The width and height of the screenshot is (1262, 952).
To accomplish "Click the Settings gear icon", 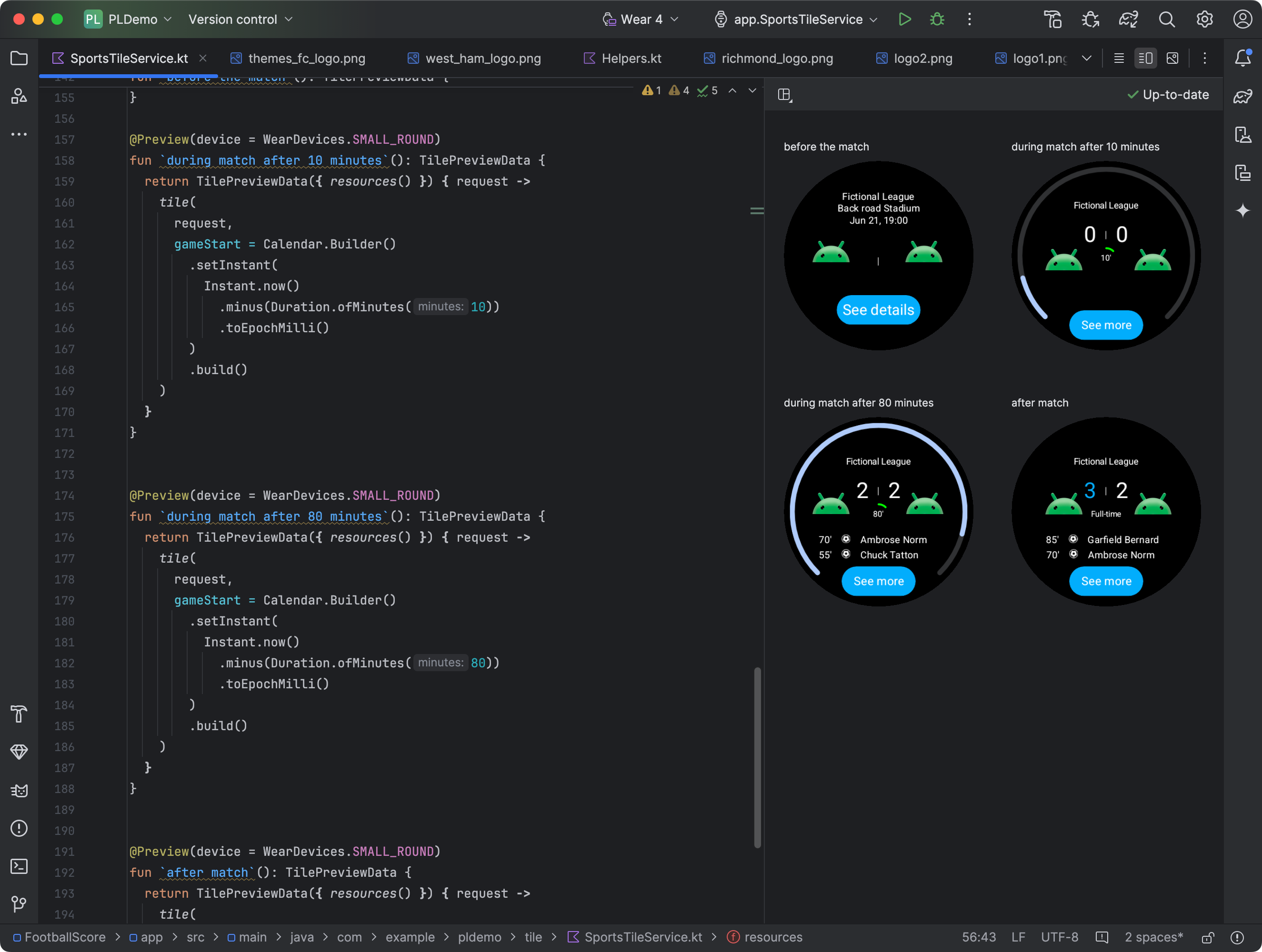I will 1205,19.
